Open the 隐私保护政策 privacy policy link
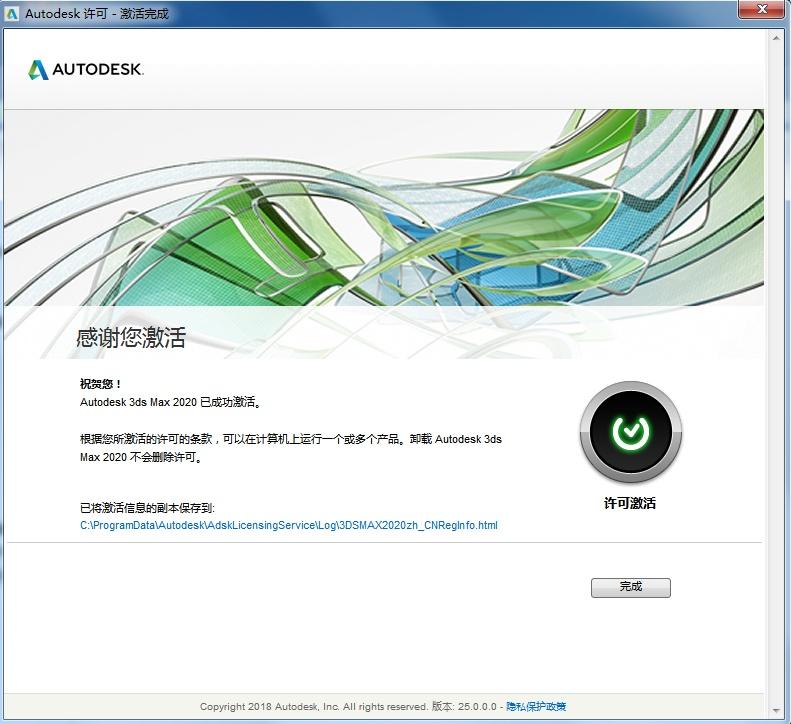The image size is (791, 724). tap(536, 706)
